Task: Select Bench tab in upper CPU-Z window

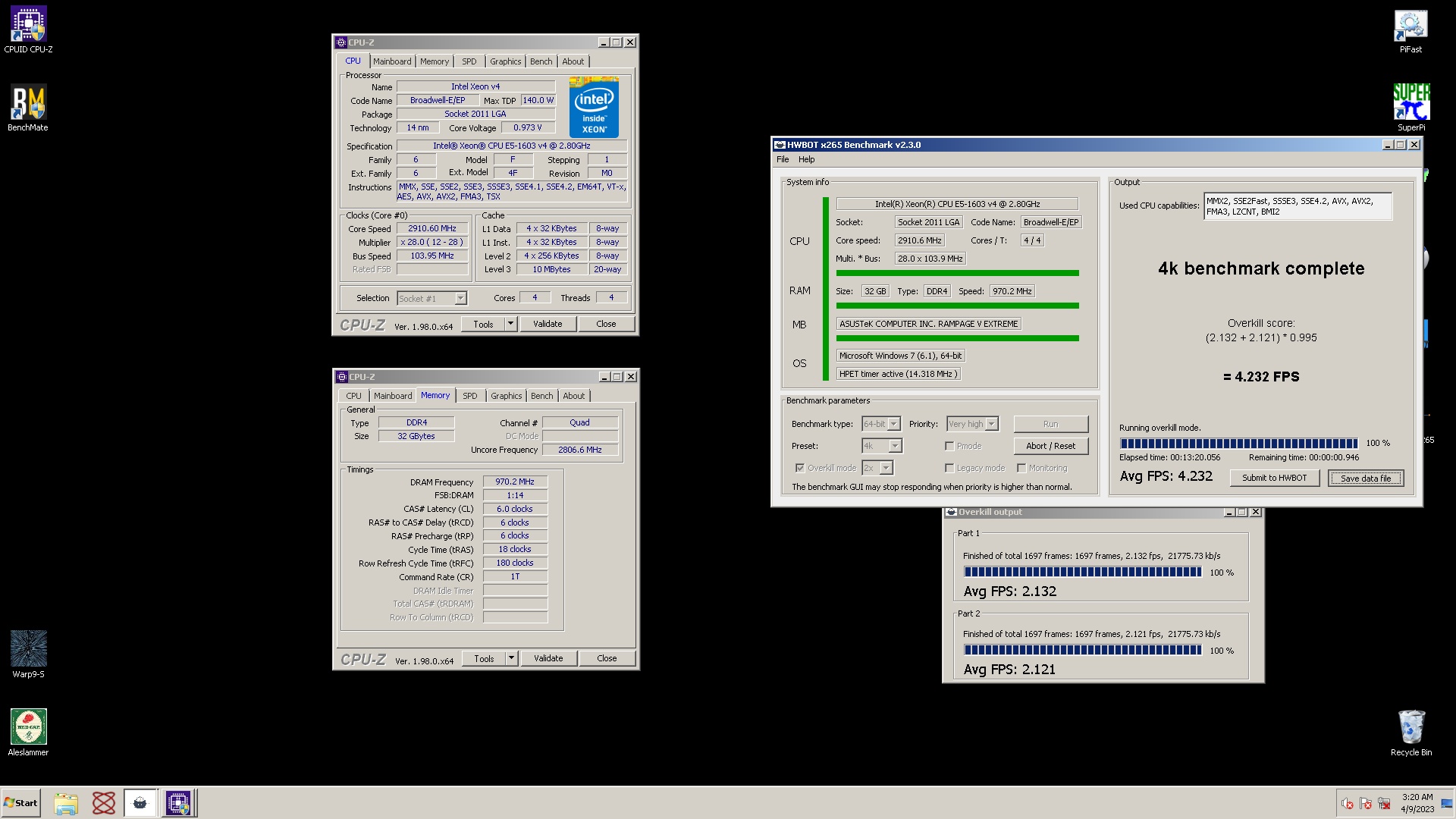Action: click(541, 61)
